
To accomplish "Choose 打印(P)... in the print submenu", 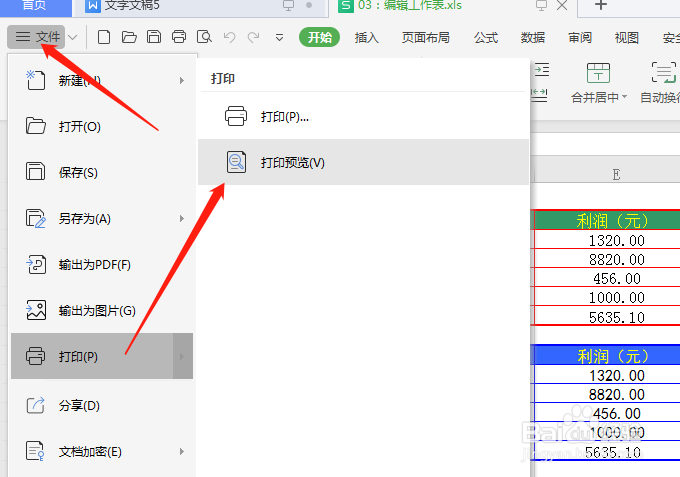I will click(363, 117).
